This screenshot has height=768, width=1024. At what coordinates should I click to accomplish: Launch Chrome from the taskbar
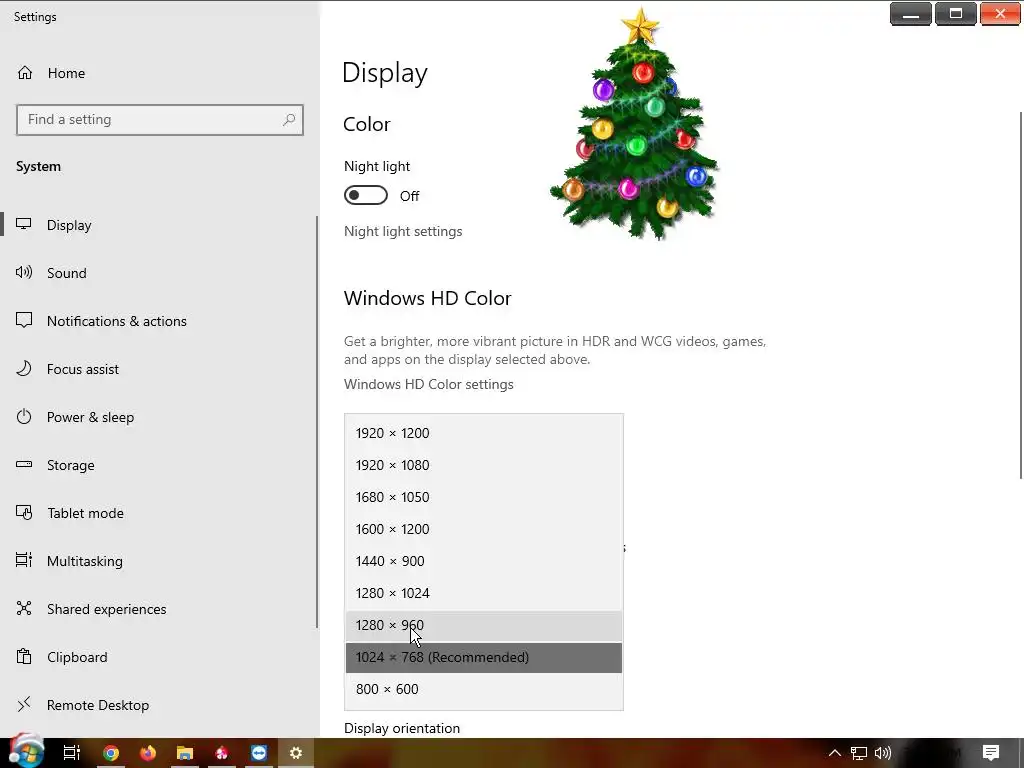[110, 753]
